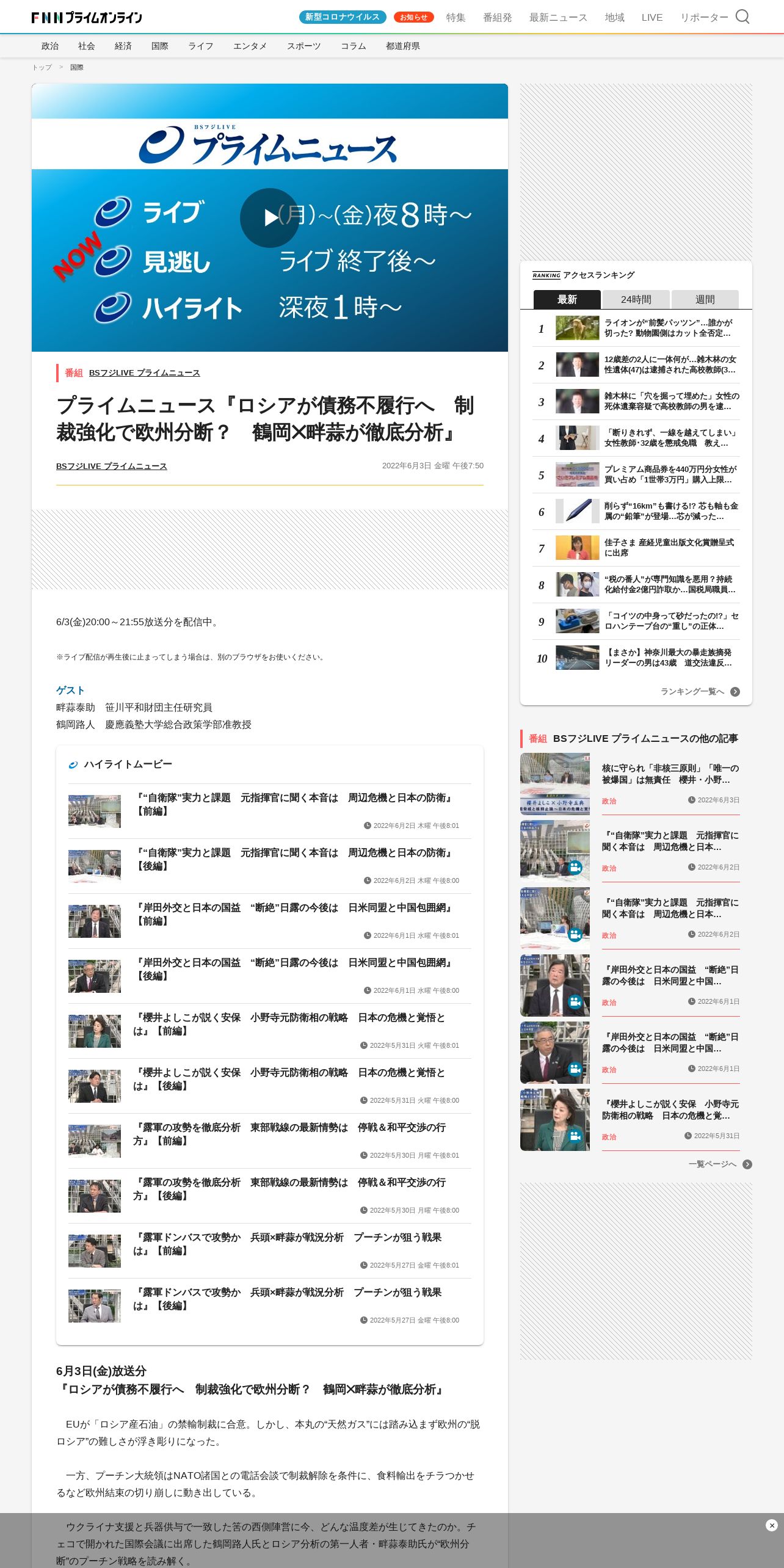Open the お知らせ badge
This screenshot has height=1568, width=784.
pos(414,17)
